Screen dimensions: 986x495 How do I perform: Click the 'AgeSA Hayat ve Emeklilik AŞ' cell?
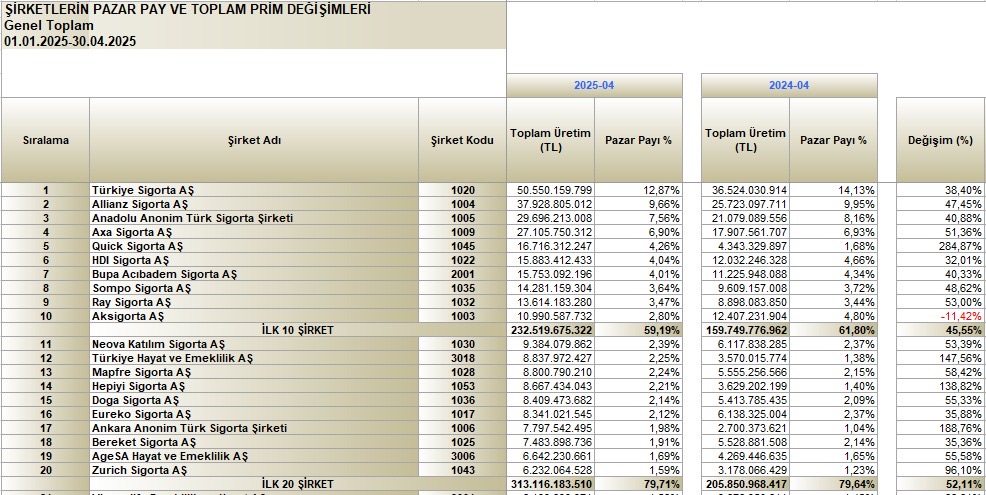[x=254, y=456]
